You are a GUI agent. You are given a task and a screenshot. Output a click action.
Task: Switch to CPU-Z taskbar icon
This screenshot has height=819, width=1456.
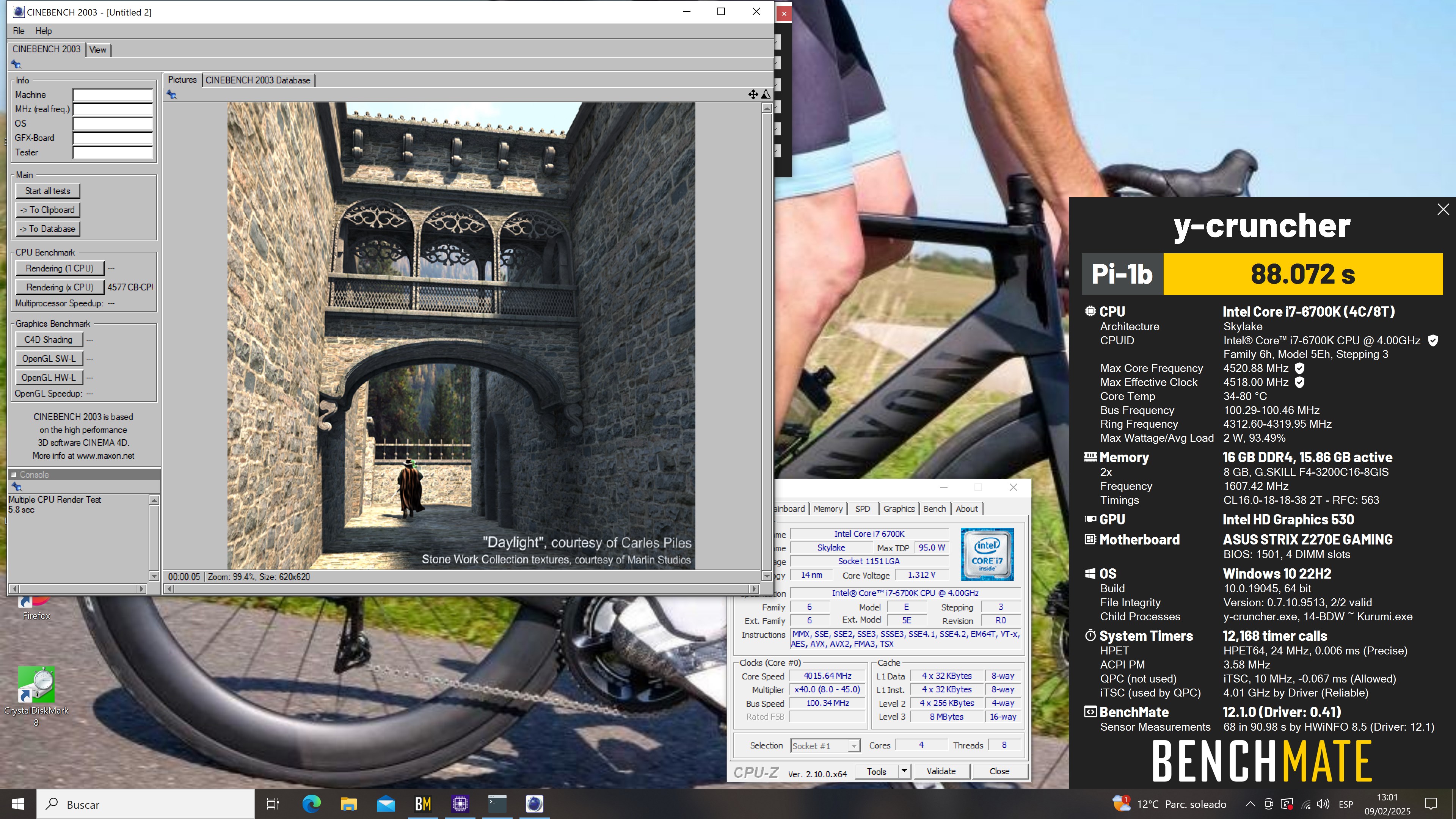click(x=460, y=804)
